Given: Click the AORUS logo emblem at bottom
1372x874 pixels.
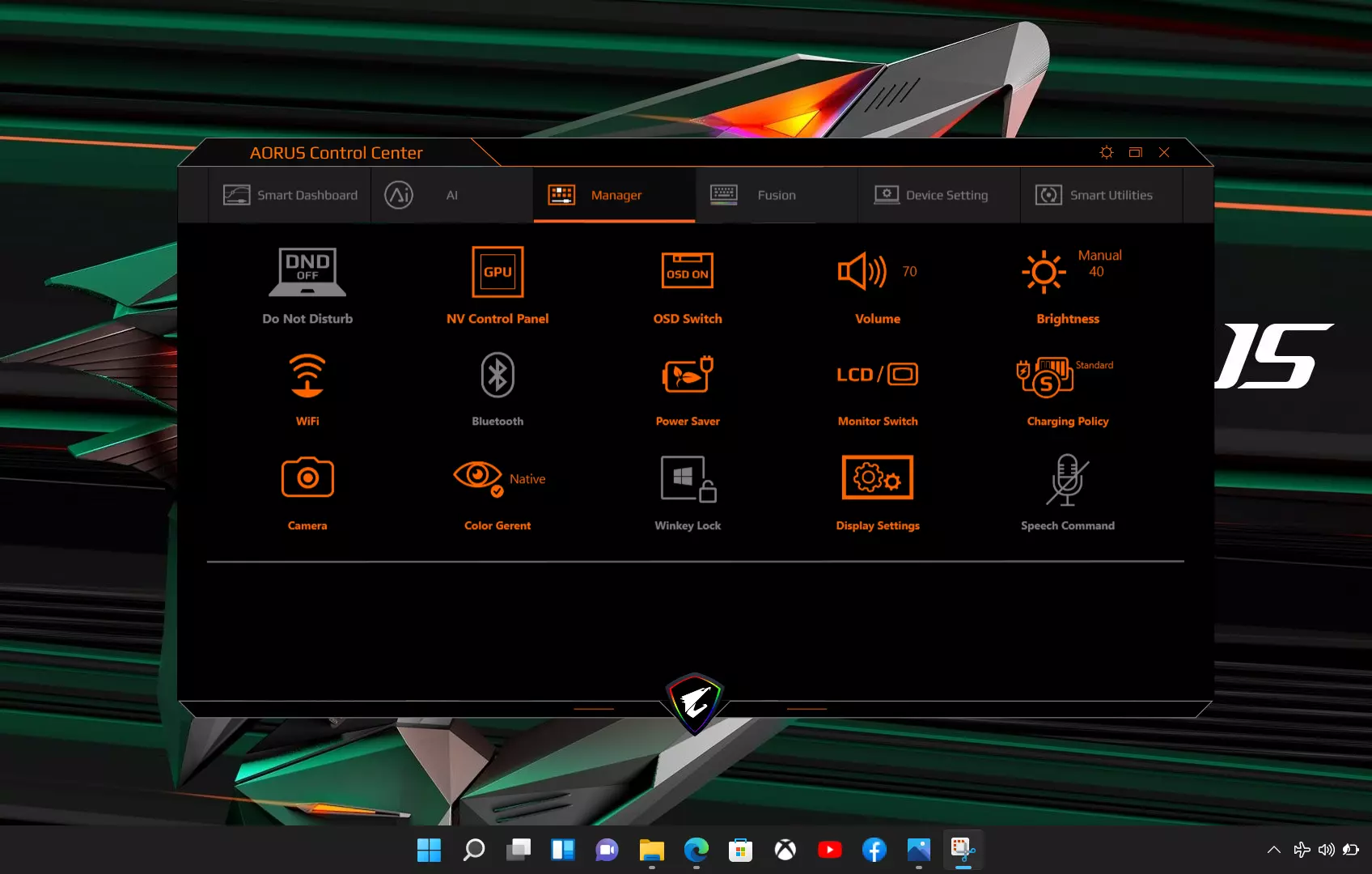Looking at the screenshot, I should (695, 702).
